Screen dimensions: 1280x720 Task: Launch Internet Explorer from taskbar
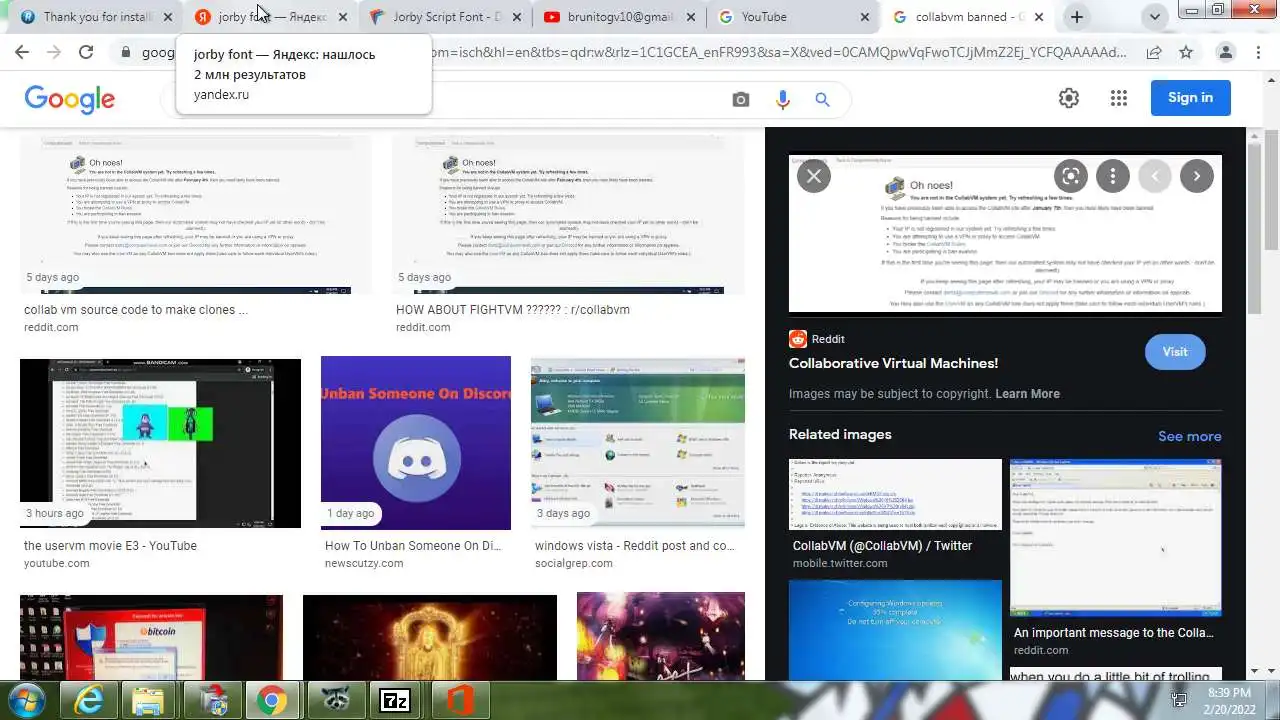pos(87,700)
